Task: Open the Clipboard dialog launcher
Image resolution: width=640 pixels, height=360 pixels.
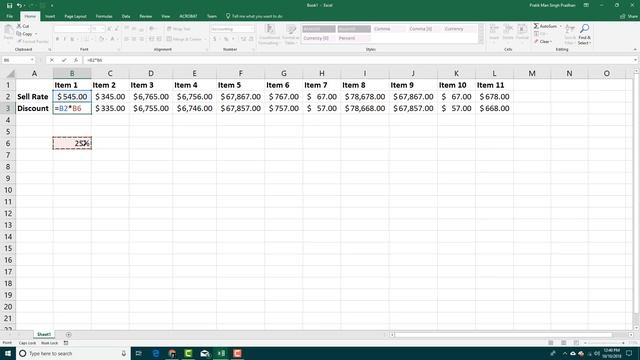Action: (x=50, y=50)
